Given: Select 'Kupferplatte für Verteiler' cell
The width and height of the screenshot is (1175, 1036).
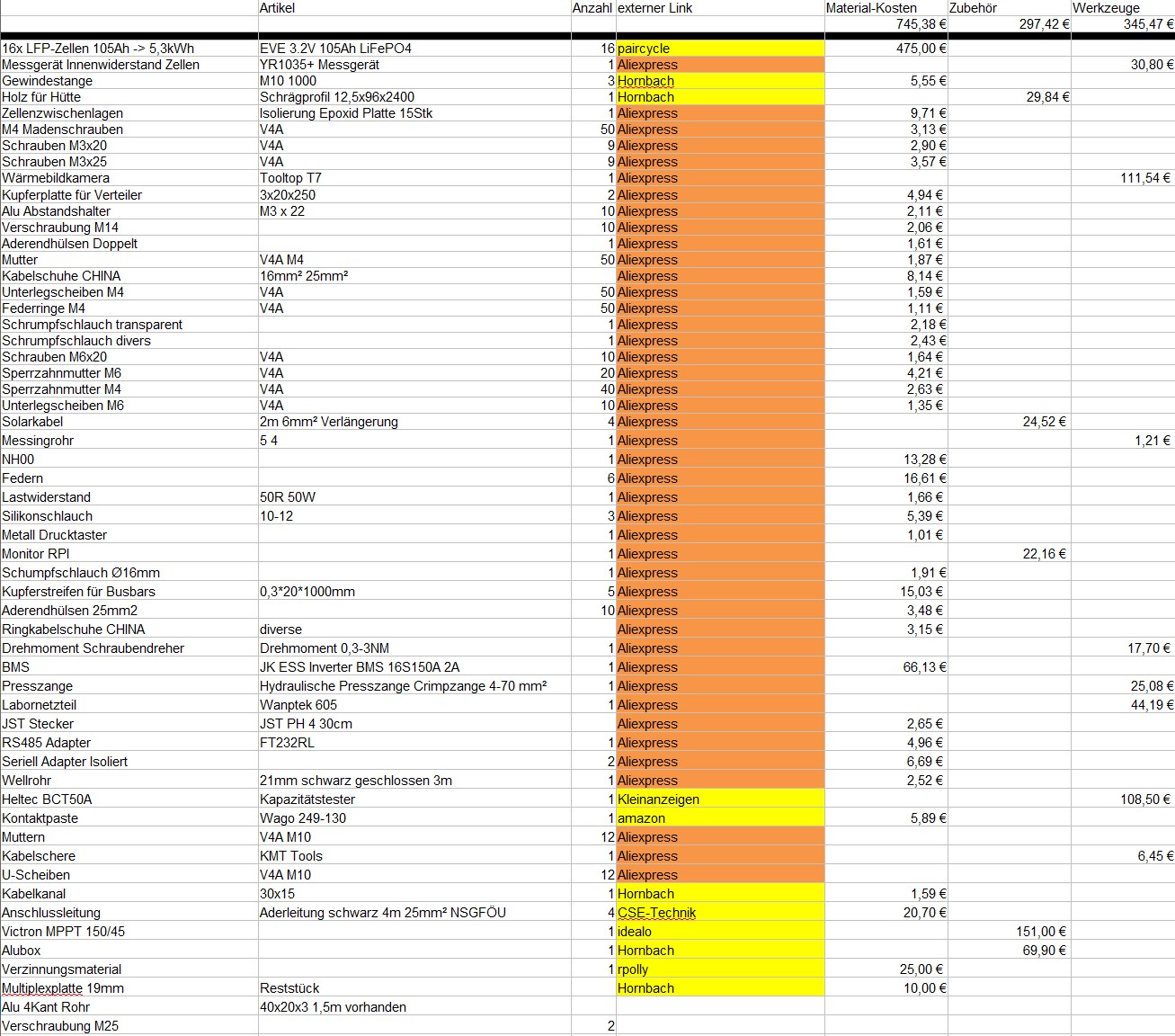Looking at the screenshot, I should 129,195.
